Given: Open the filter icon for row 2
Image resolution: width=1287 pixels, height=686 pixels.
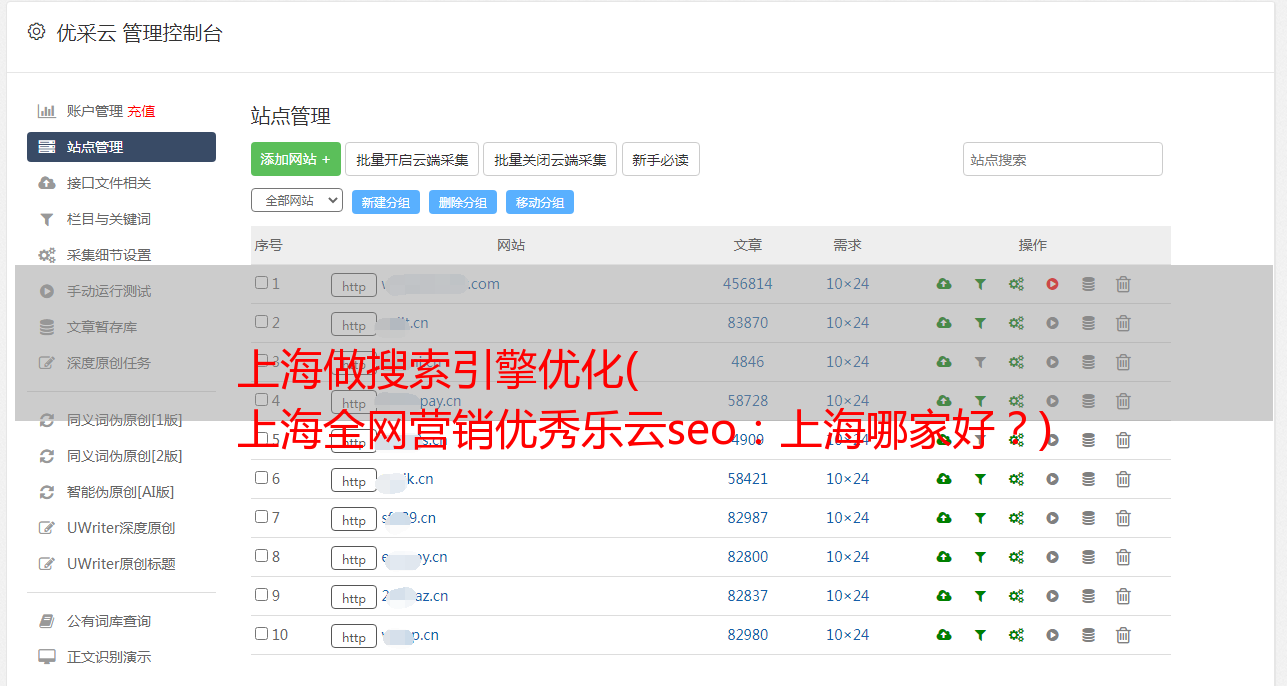Looking at the screenshot, I should tap(980, 323).
